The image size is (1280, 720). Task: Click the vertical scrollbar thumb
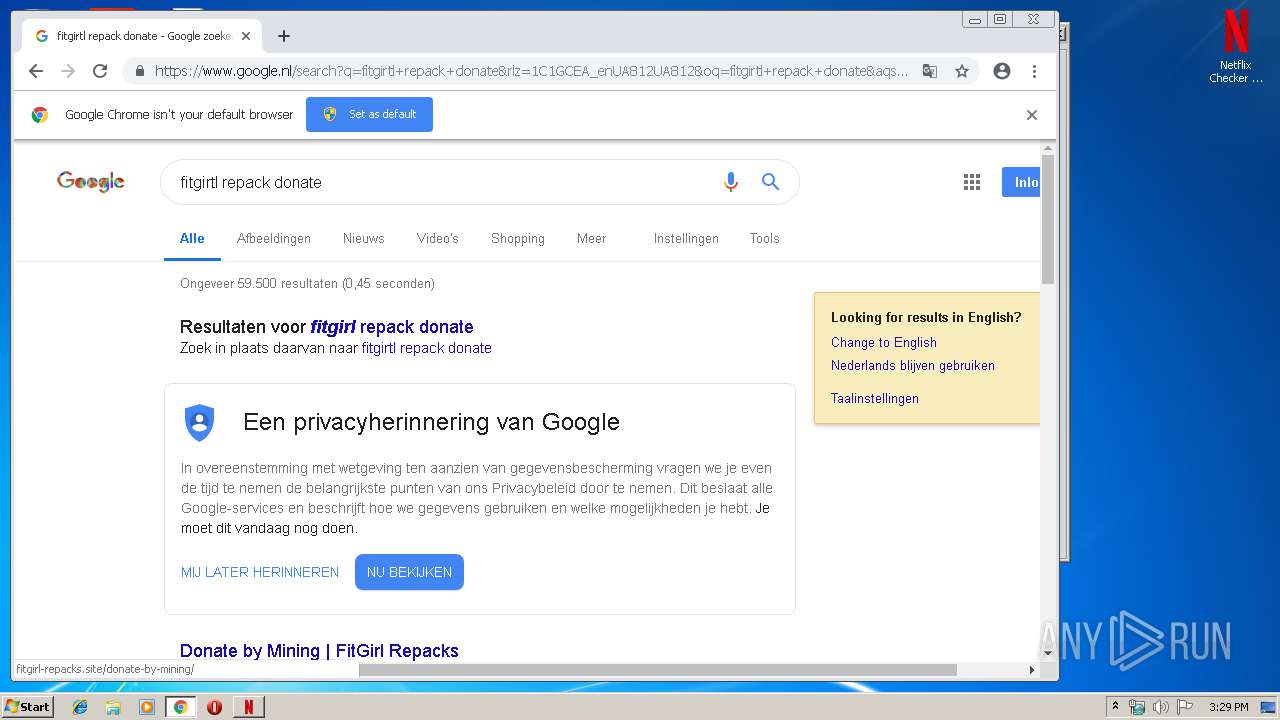pyautogui.click(x=1048, y=218)
